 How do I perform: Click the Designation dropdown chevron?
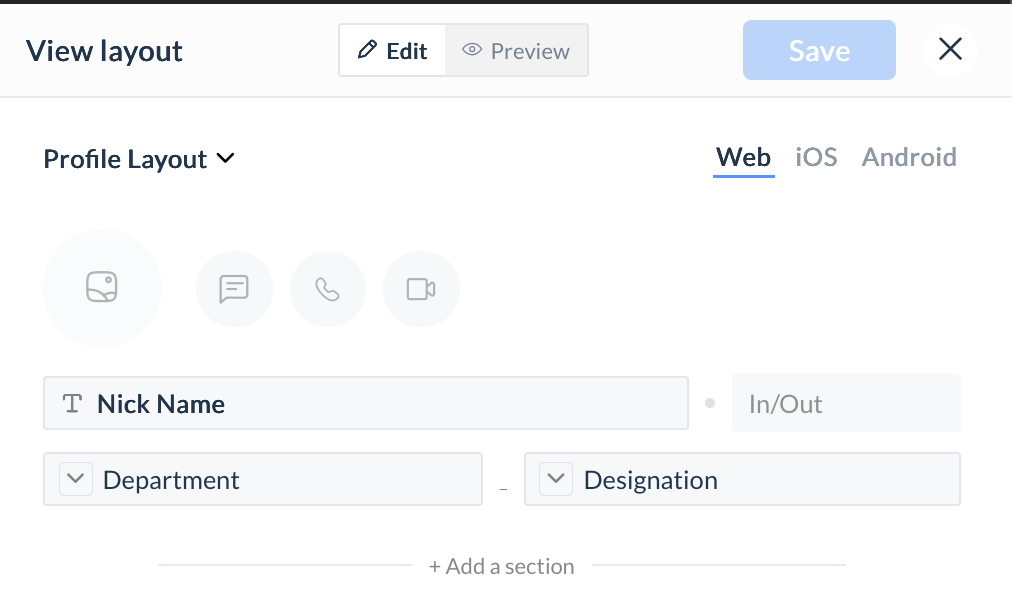pos(556,479)
